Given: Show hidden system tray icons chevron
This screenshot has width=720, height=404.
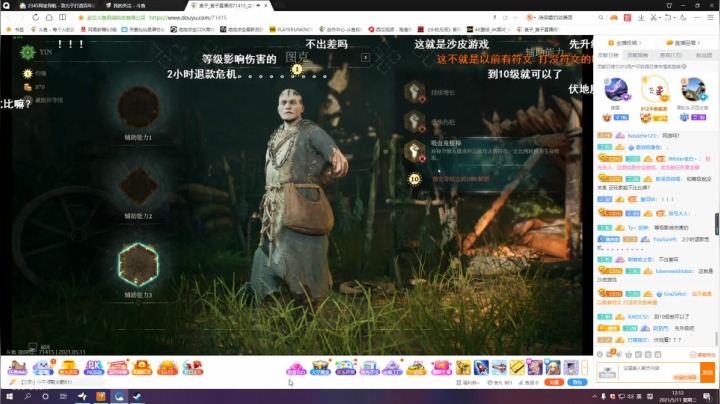Looking at the screenshot, I should 595,396.
